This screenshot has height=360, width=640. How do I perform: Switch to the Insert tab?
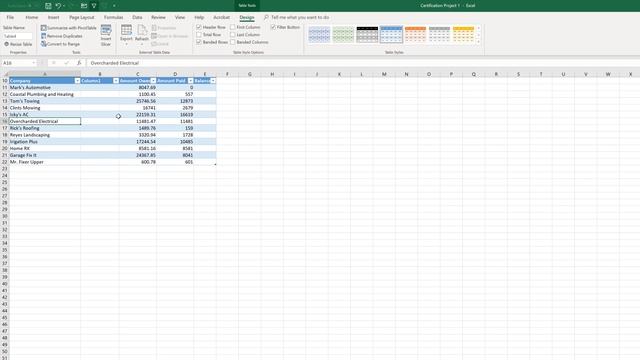coord(53,17)
